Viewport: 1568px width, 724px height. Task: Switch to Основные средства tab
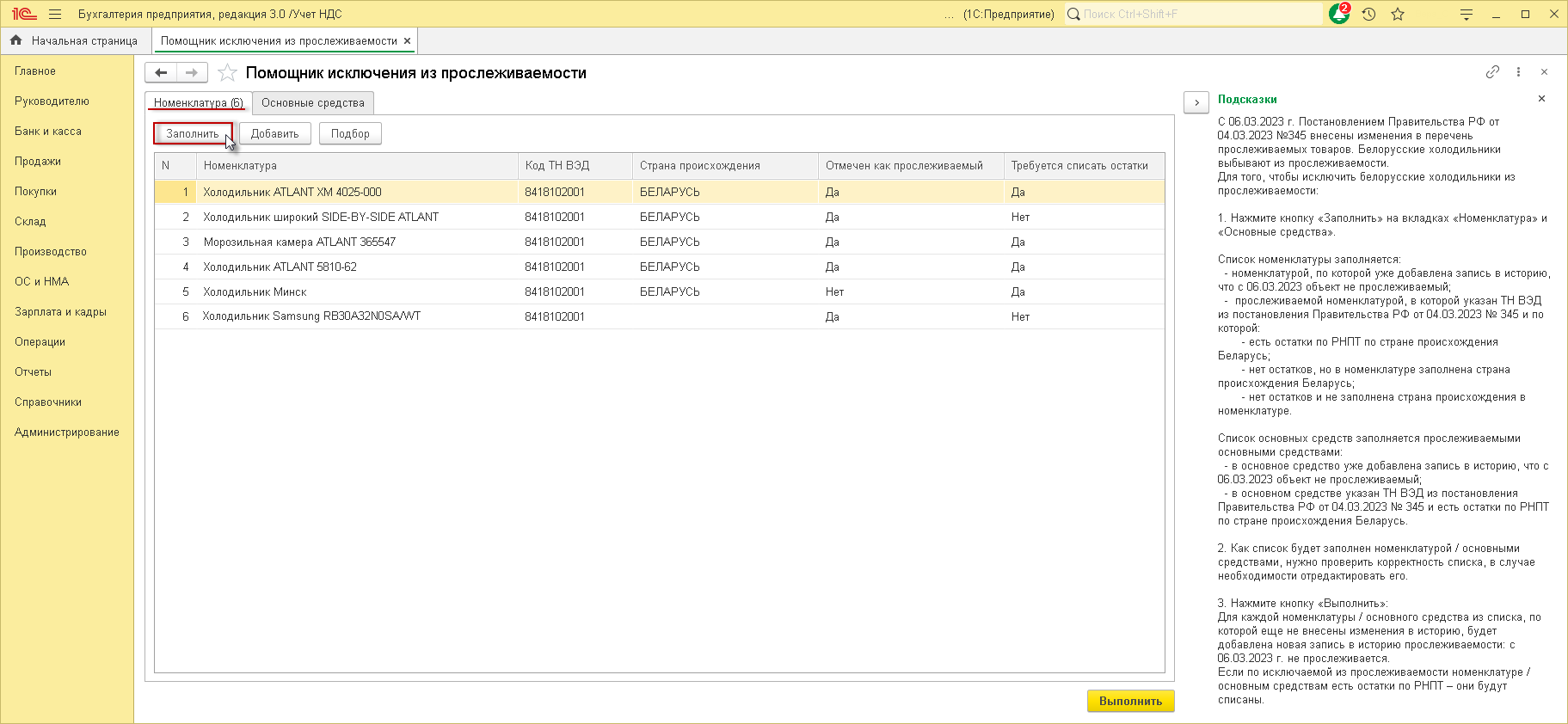[313, 103]
